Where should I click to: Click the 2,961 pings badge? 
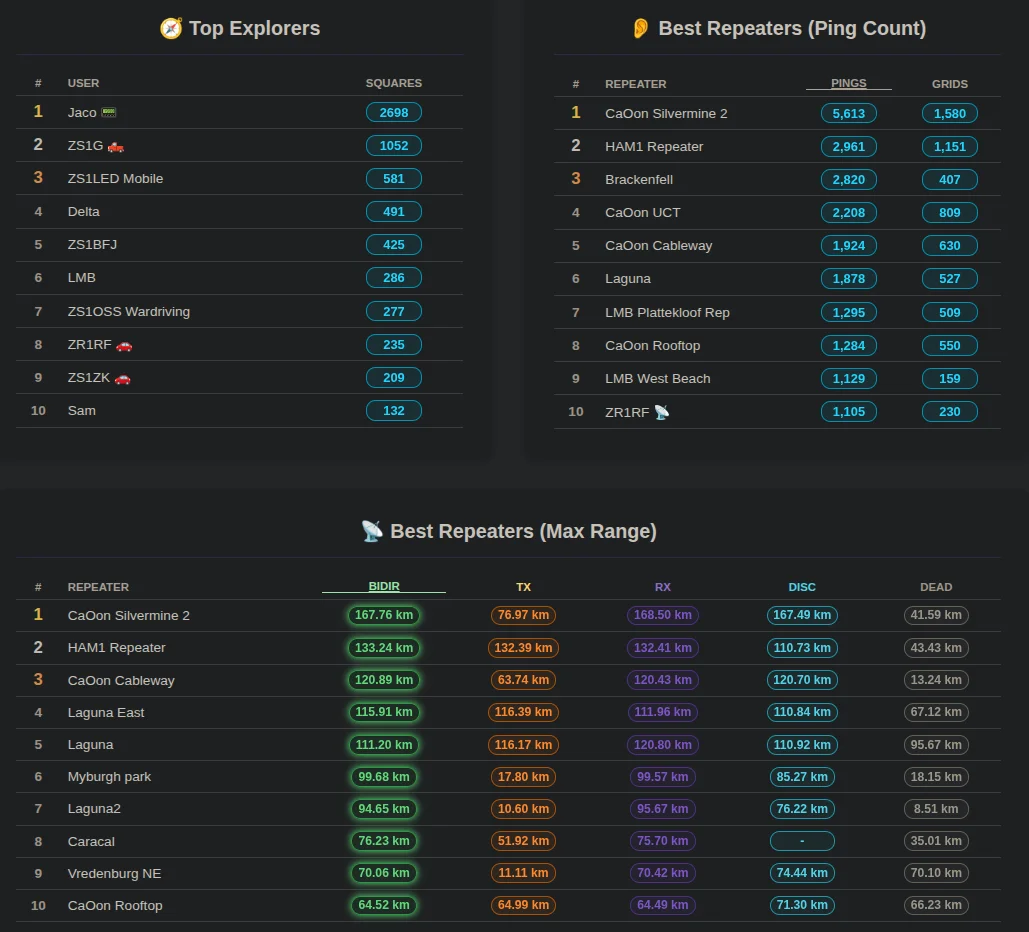(x=849, y=146)
